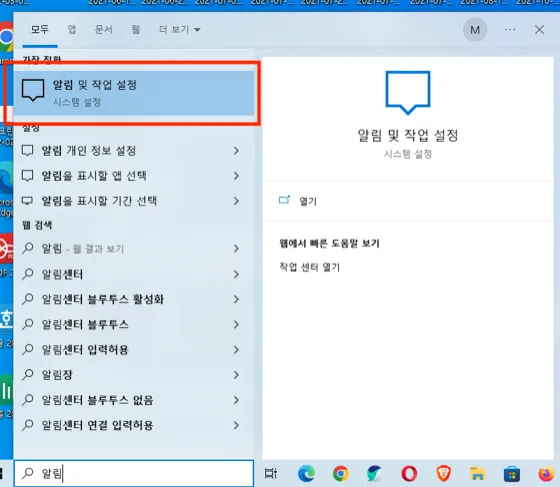Open the three-dot options menu
This screenshot has height=487, width=560.
pos(510,30)
